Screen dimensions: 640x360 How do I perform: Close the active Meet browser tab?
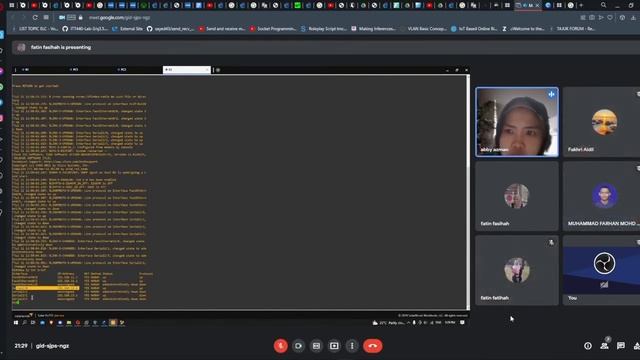pyautogui.click(x=537, y=5)
